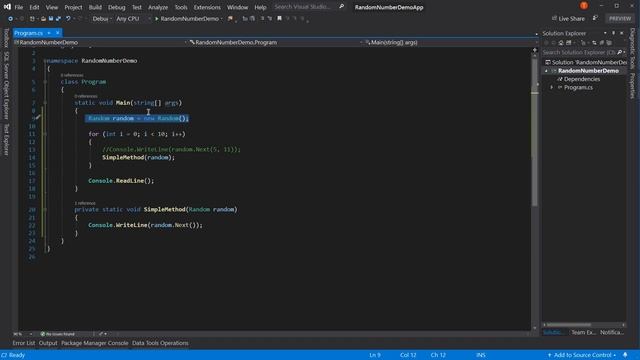Close the Program.cs tab
This screenshot has height=360, width=640.
tap(58, 33)
